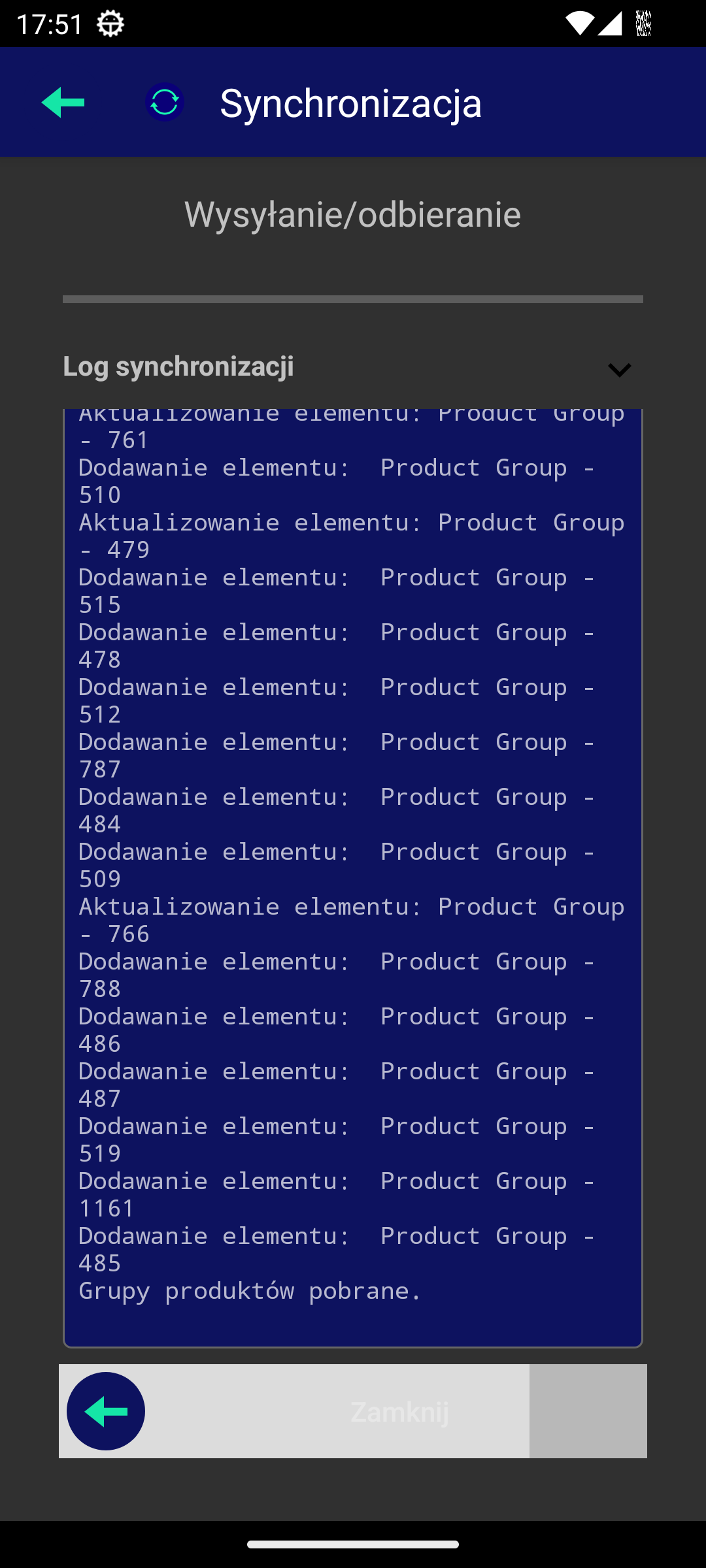Tap the Wysyłanie/odbieranie status label
The image size is (706, 1568).
pos(353,214)
